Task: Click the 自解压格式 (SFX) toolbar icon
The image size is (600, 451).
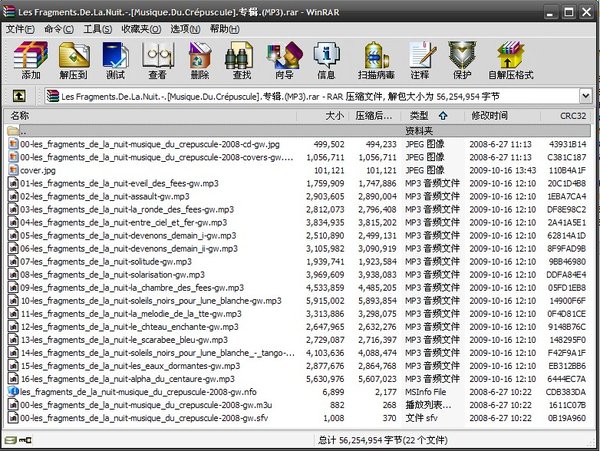Action: pyautogui.click(x=511, y=60)
